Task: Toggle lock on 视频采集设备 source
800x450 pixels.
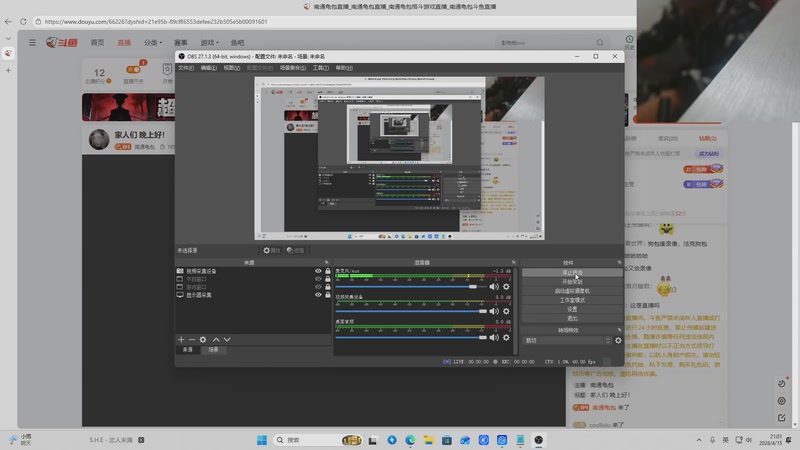Action: pos(328,271)
